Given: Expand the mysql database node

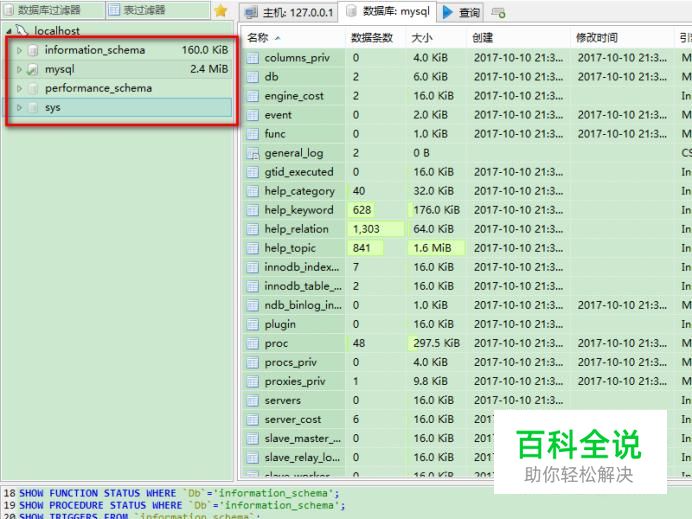Looking at the screenshot, I should (19, 69).
